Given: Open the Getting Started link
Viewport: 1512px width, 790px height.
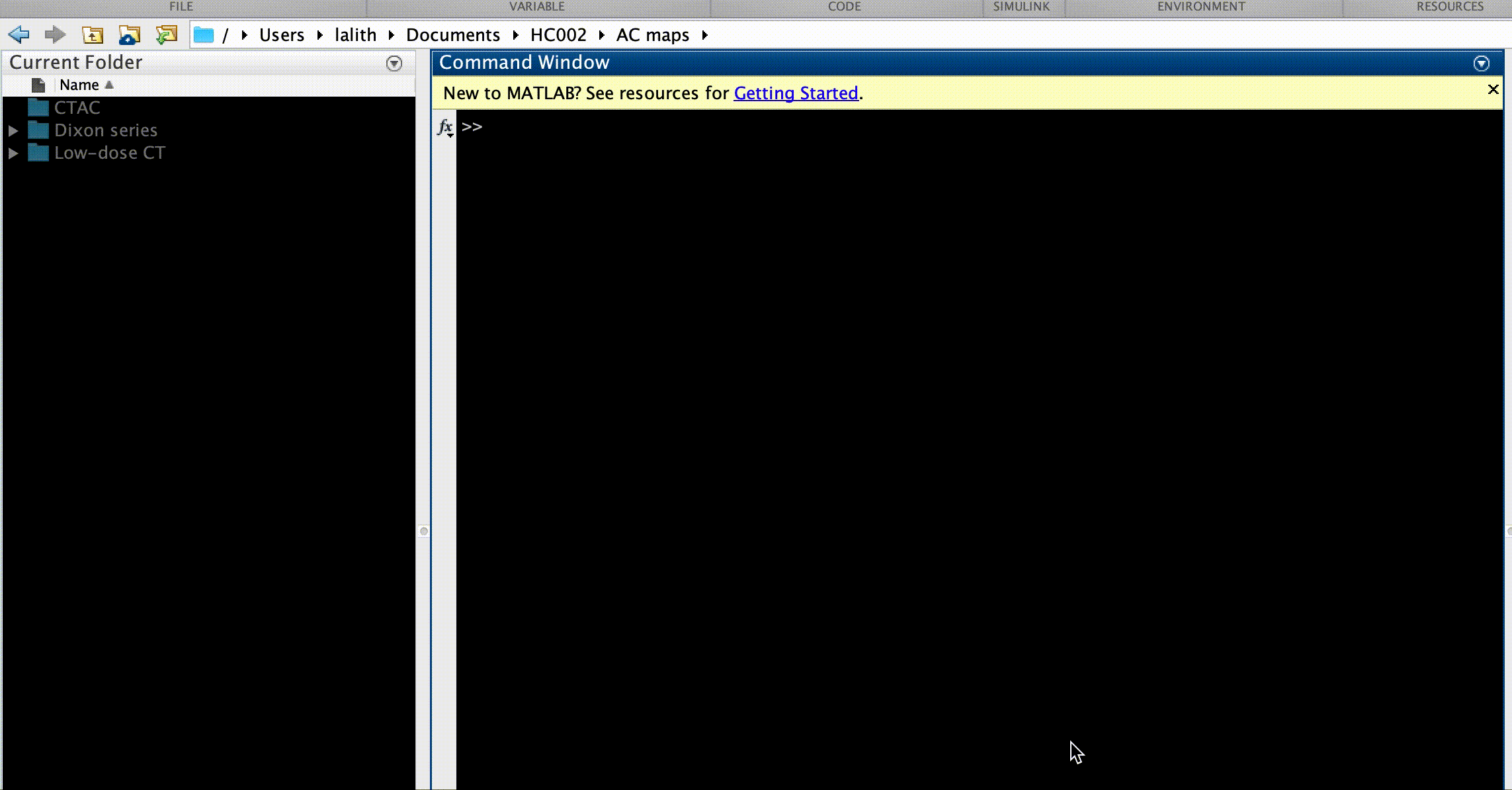Looking at the screenshot, I should pos(796,93).
